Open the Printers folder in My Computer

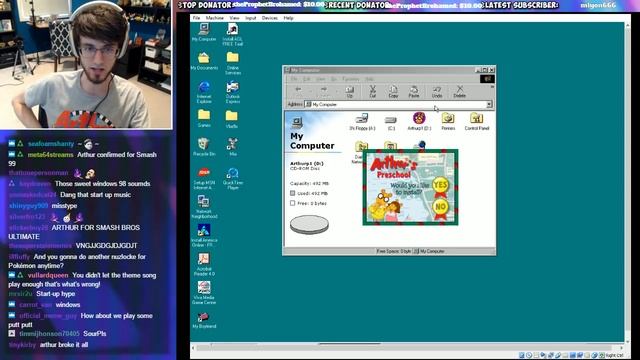coord(448,122)
